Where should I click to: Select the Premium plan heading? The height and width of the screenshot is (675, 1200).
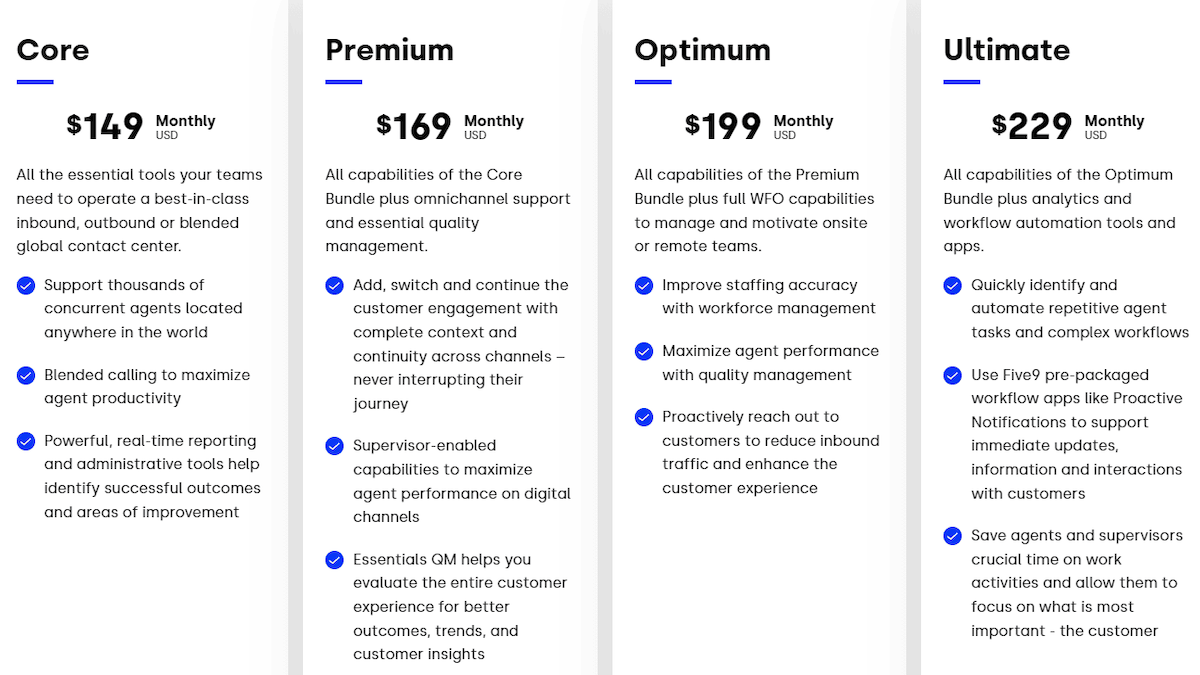[389, 50]
